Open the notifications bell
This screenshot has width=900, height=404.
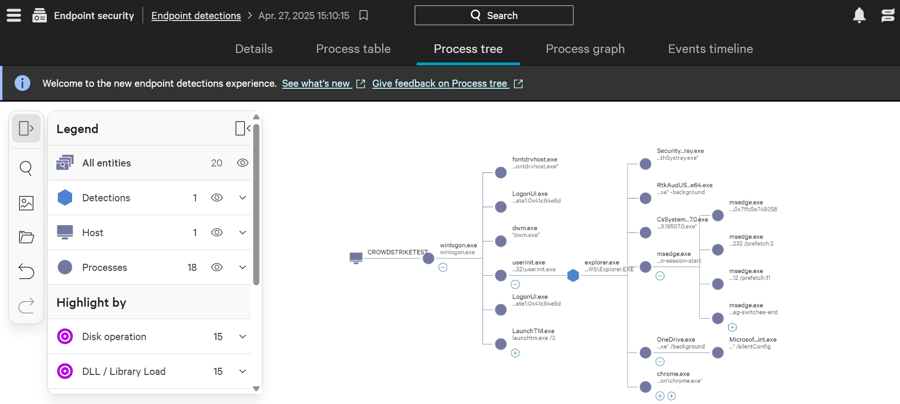(859, 15)
